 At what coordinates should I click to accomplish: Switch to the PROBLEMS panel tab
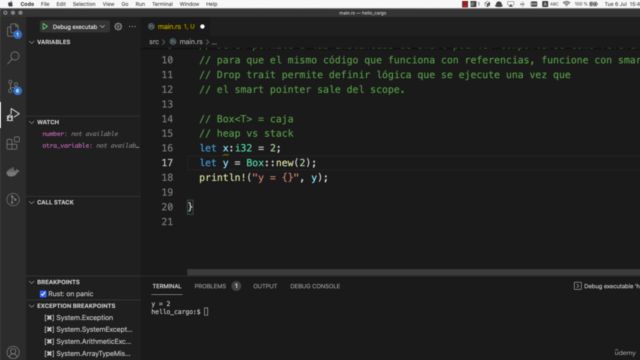tap(210, 286)
